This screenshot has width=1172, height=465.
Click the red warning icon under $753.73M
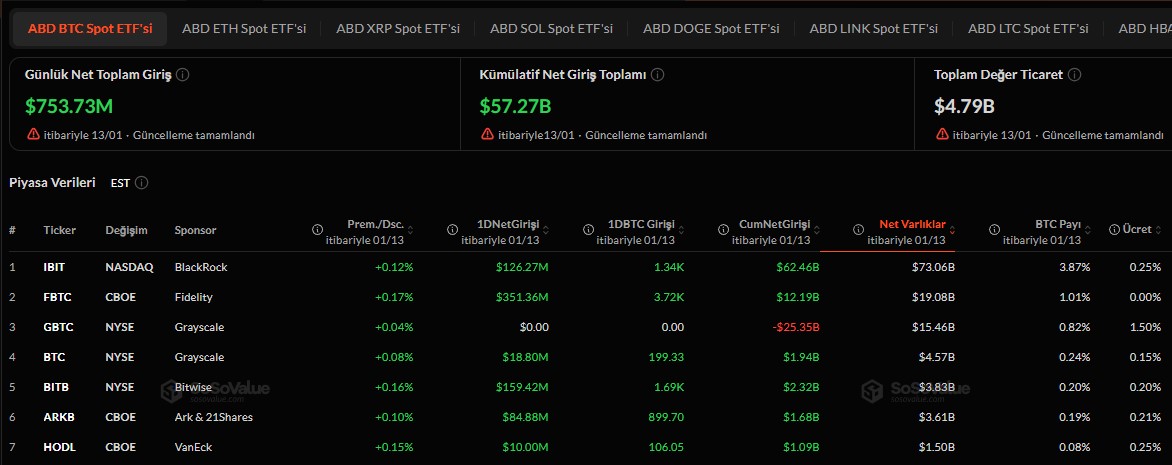[34, 134]
